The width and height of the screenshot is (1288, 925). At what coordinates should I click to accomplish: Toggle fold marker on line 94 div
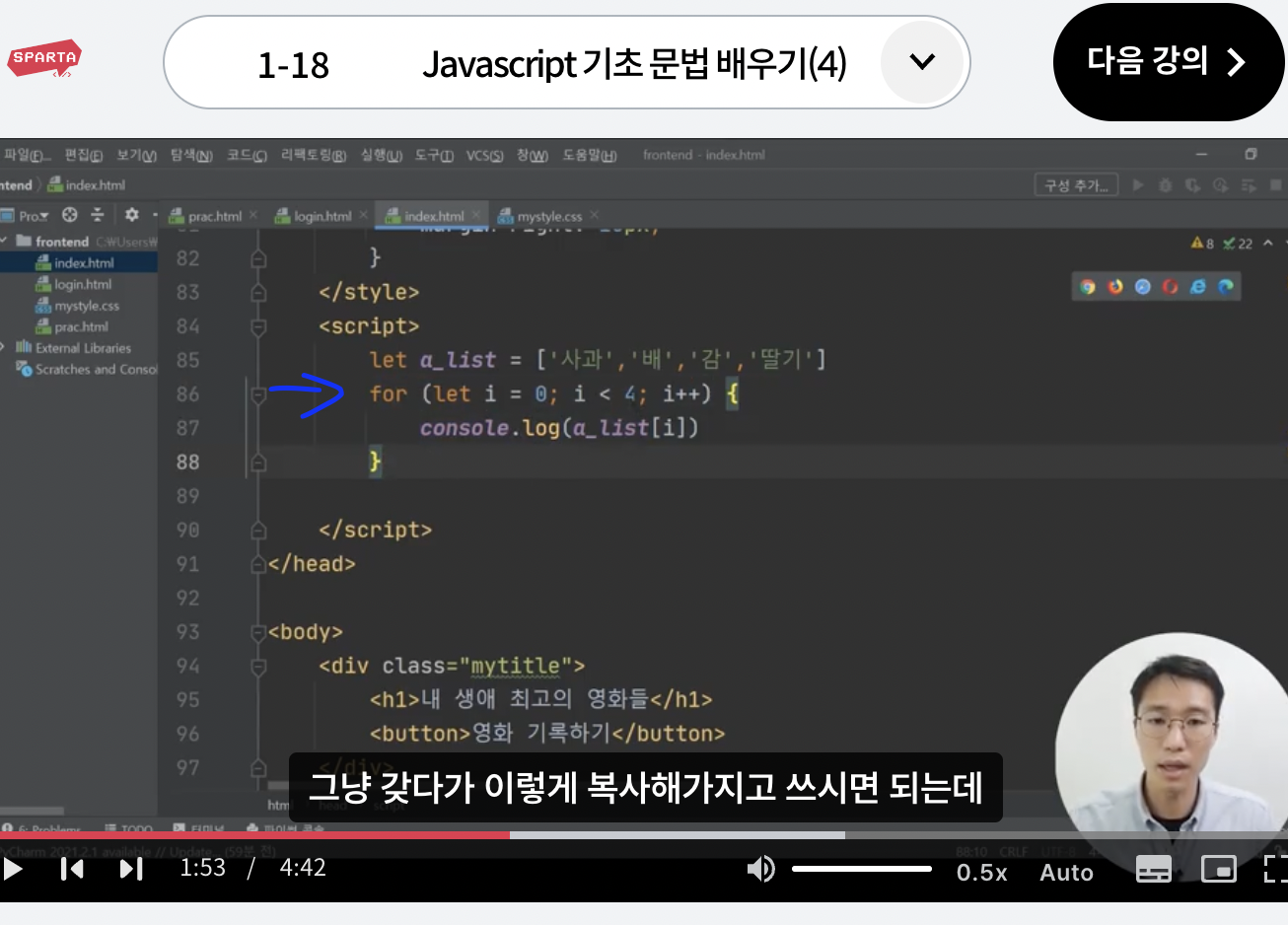pos(258,667)
